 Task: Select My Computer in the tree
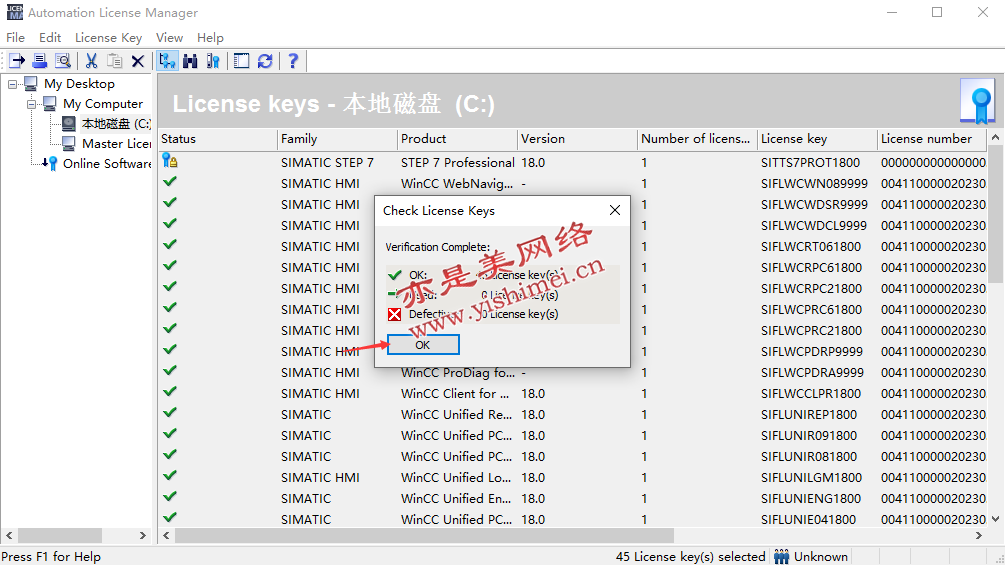(x=103, y=104)
